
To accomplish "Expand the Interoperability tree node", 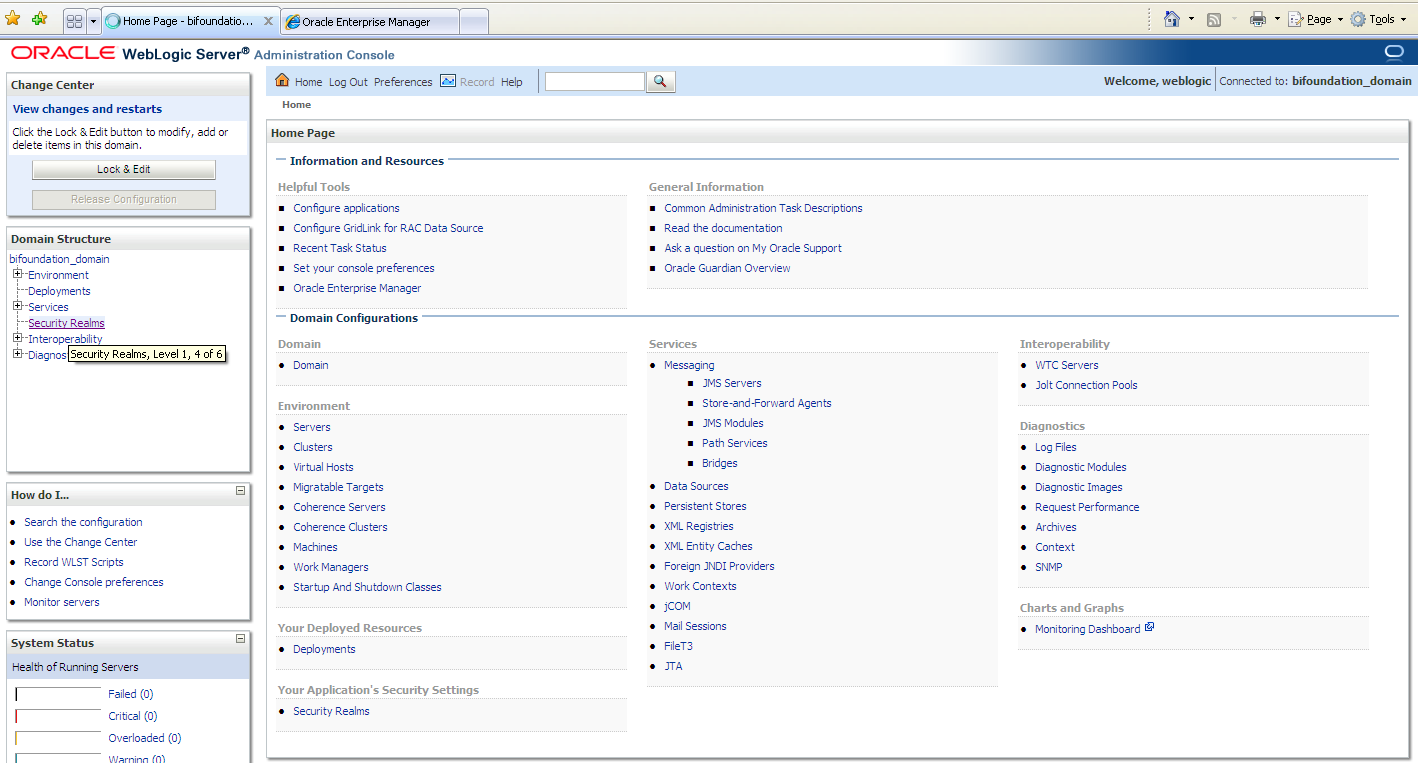I will (18, 339).
